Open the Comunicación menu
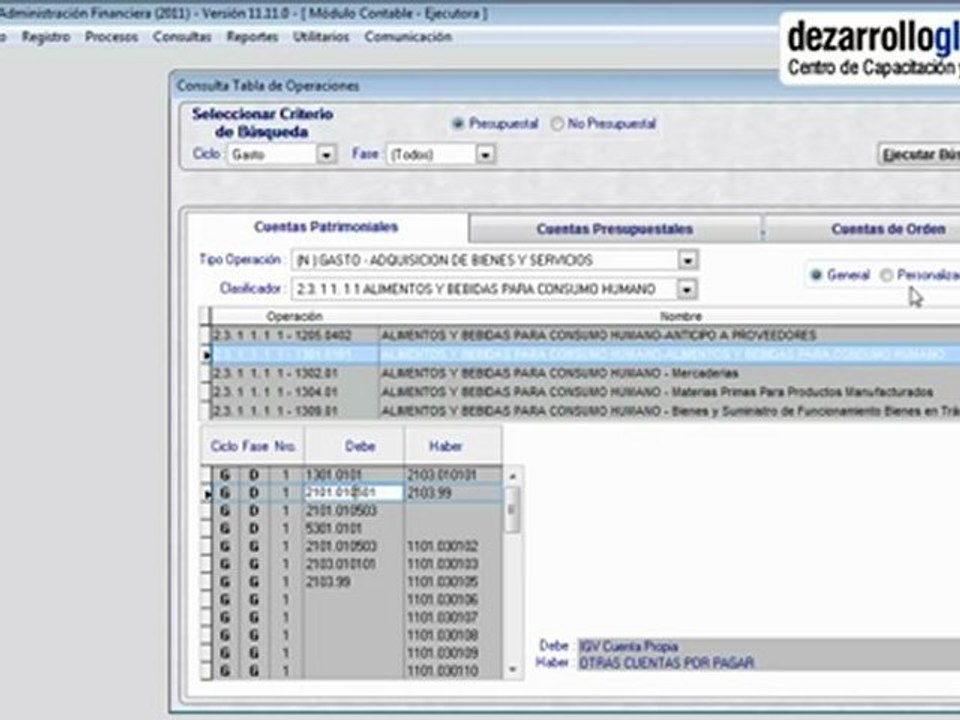Image resolution: width=960 pixels, height=720 pixels. (408, 37)
